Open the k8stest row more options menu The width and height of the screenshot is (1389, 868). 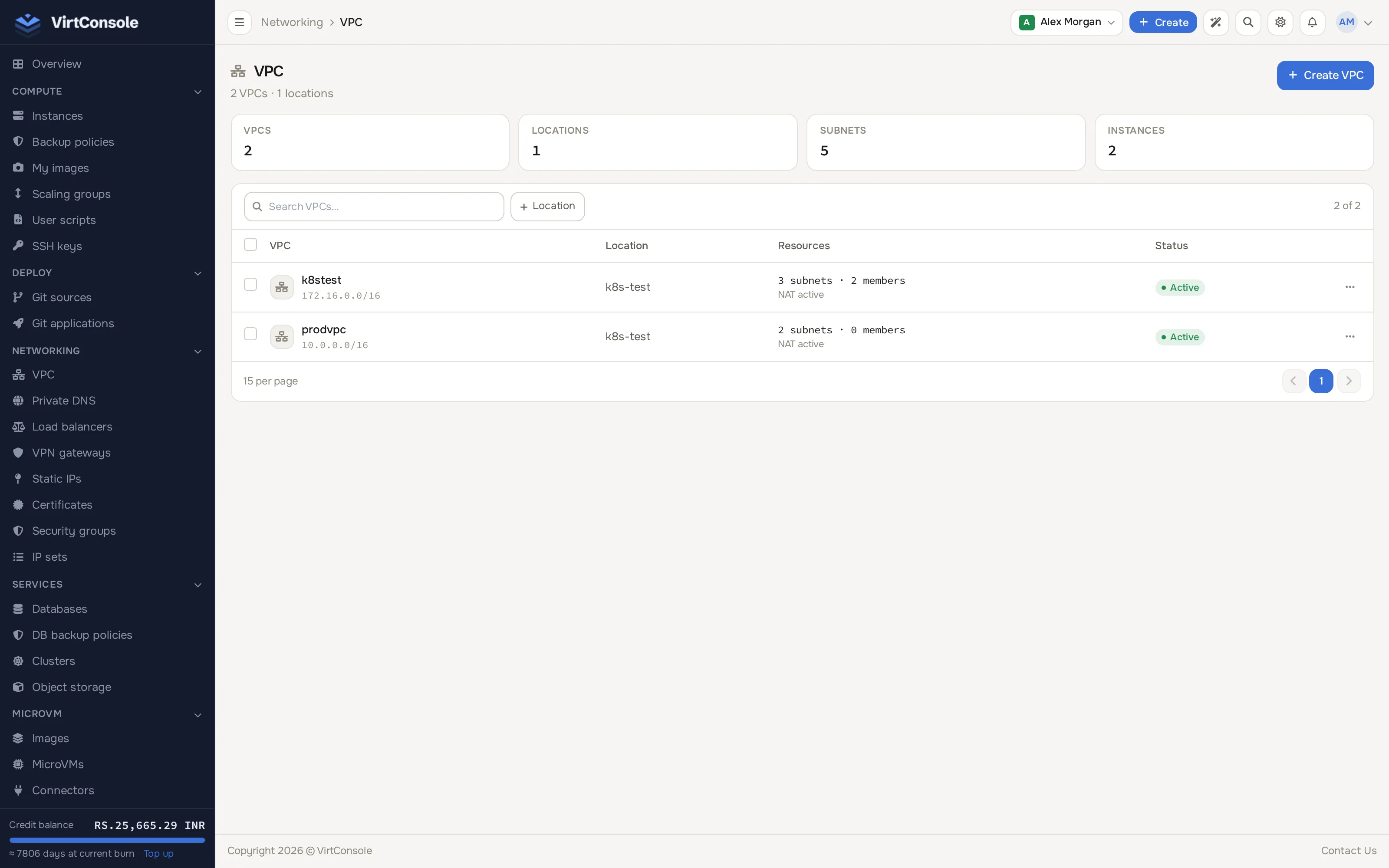(x=1350, y=287)
